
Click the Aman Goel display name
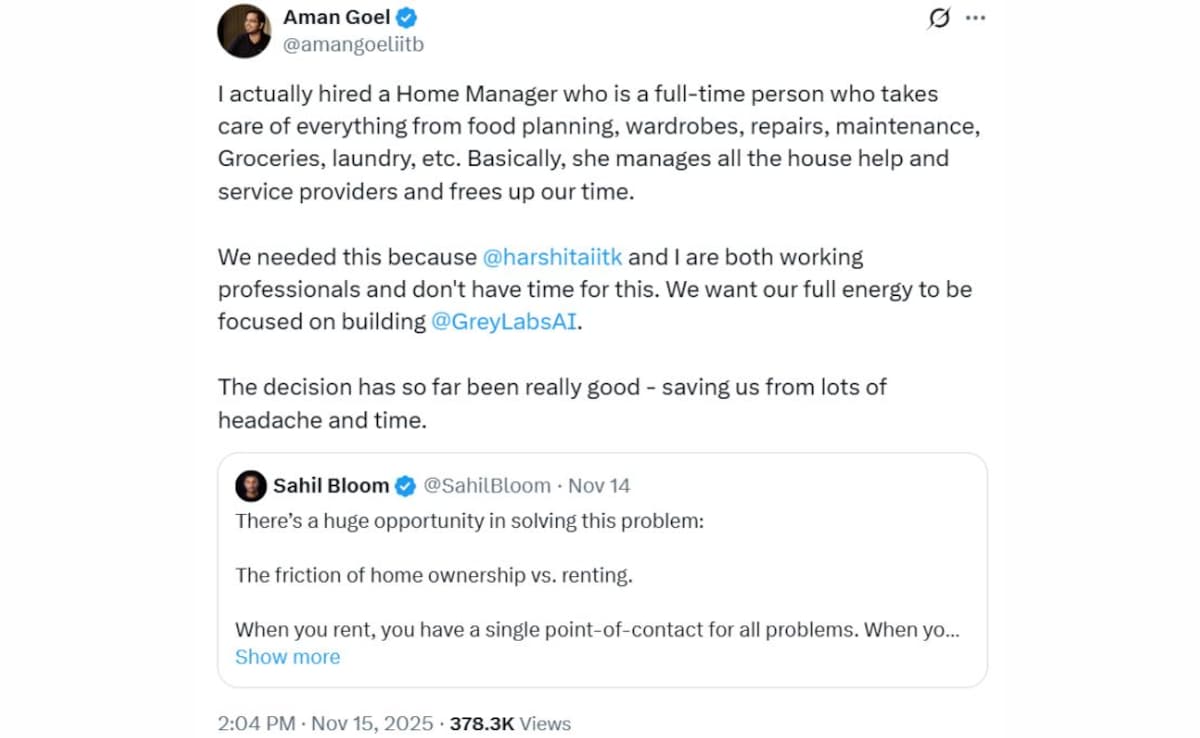coord(337,17)
